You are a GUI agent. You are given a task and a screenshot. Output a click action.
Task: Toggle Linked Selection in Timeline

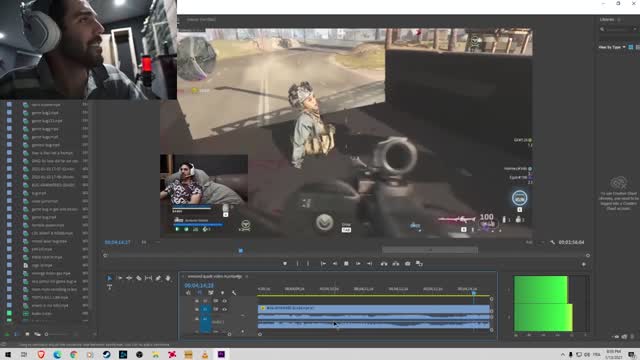tap(211, 293)
